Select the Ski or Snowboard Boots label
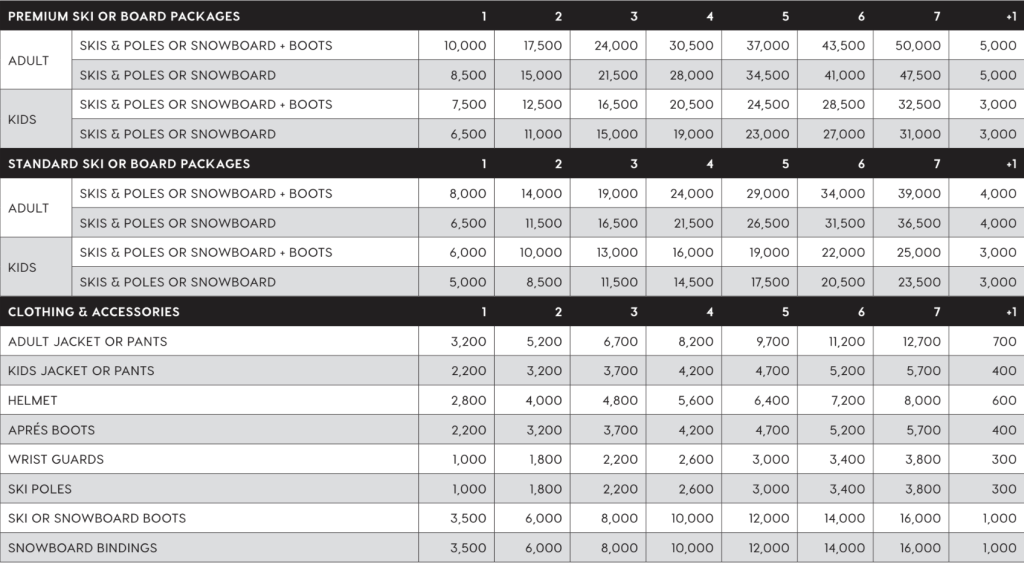Screen dimensions: 1024x563 point(97,519)
